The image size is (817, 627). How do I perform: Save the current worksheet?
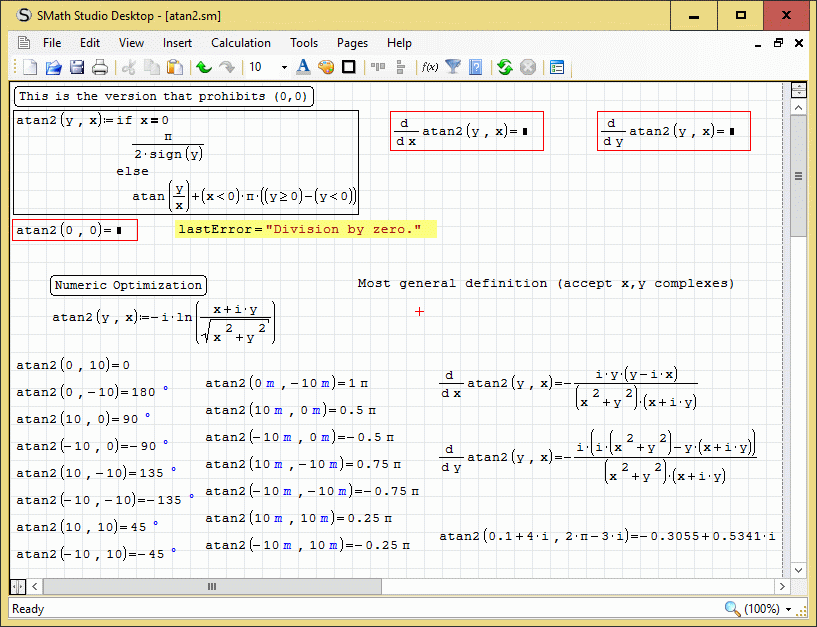(76, 67)
